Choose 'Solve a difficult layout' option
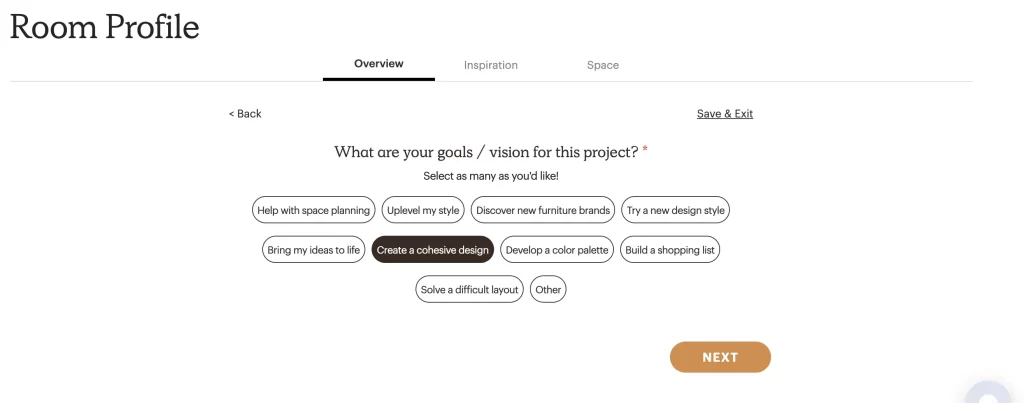 coord(470,290)
